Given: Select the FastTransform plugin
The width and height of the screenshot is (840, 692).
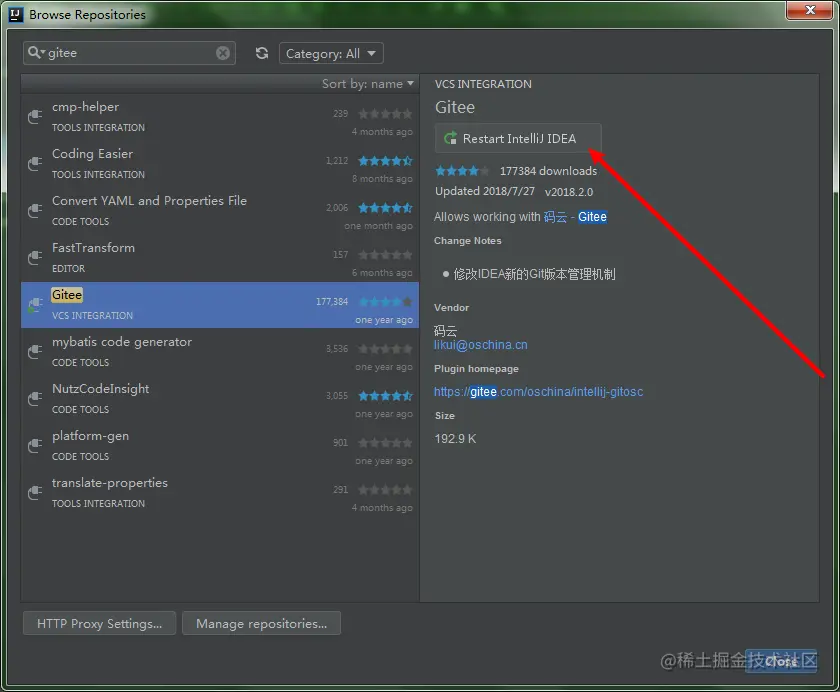Looking at the screenshot, I should point(220,258).
